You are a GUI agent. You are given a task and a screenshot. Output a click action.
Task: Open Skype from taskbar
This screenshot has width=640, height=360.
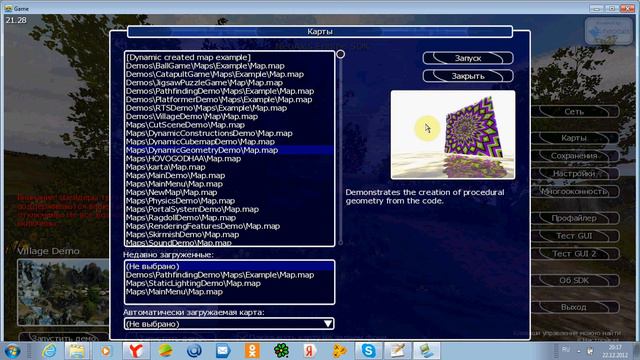coord(368,351)
